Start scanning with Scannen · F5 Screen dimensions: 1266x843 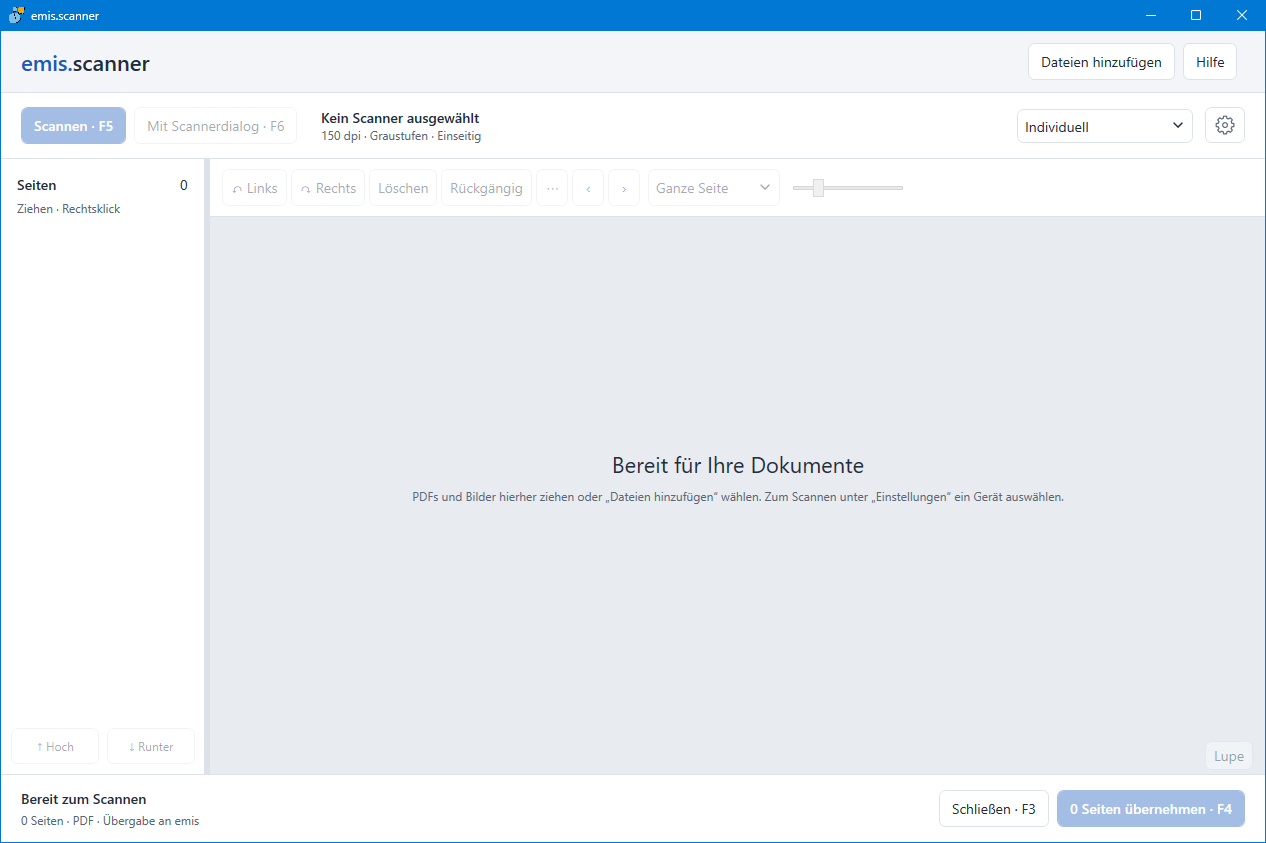coord(74,126)
